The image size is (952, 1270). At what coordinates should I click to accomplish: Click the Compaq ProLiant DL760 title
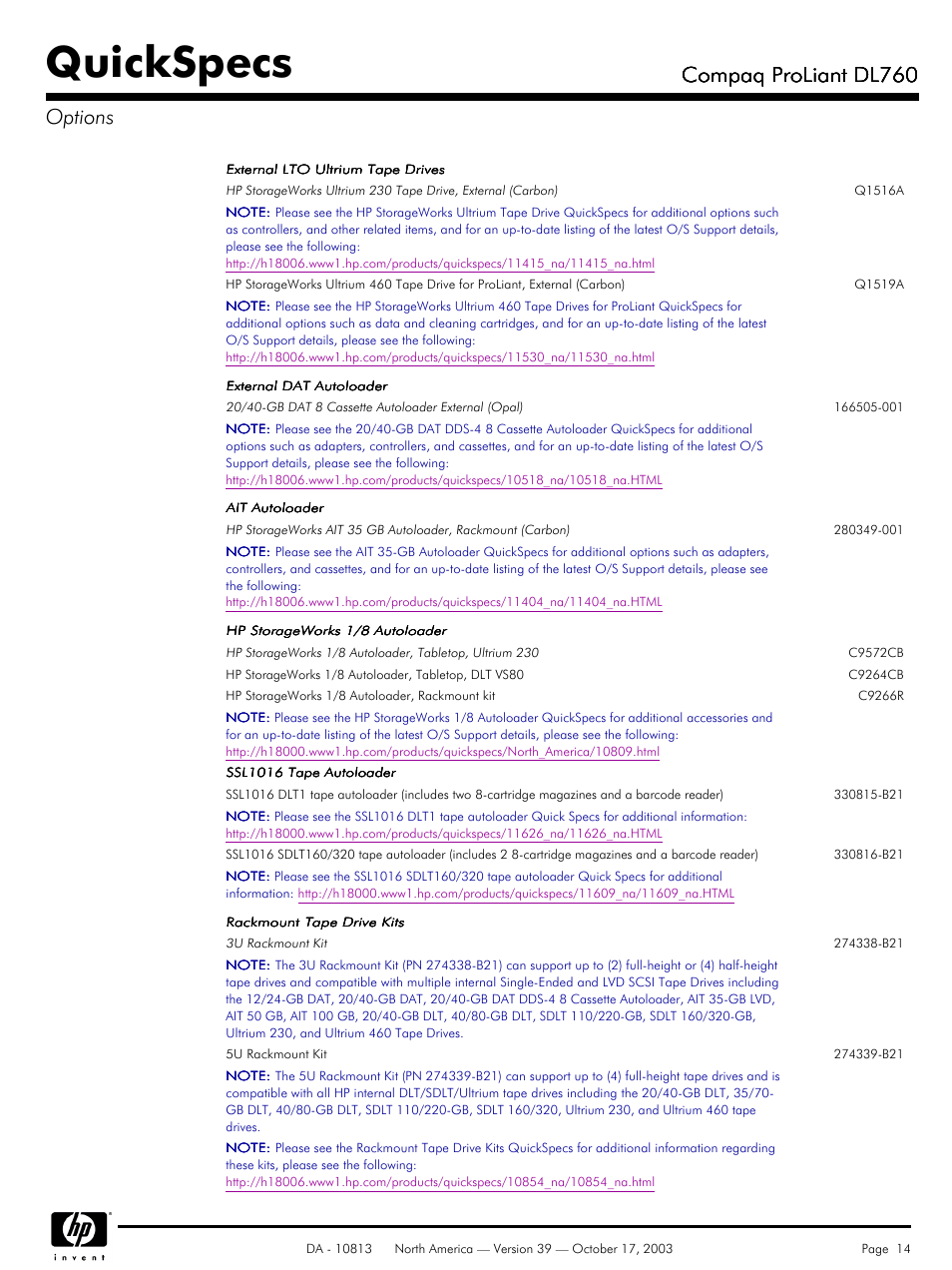point(799,75)
